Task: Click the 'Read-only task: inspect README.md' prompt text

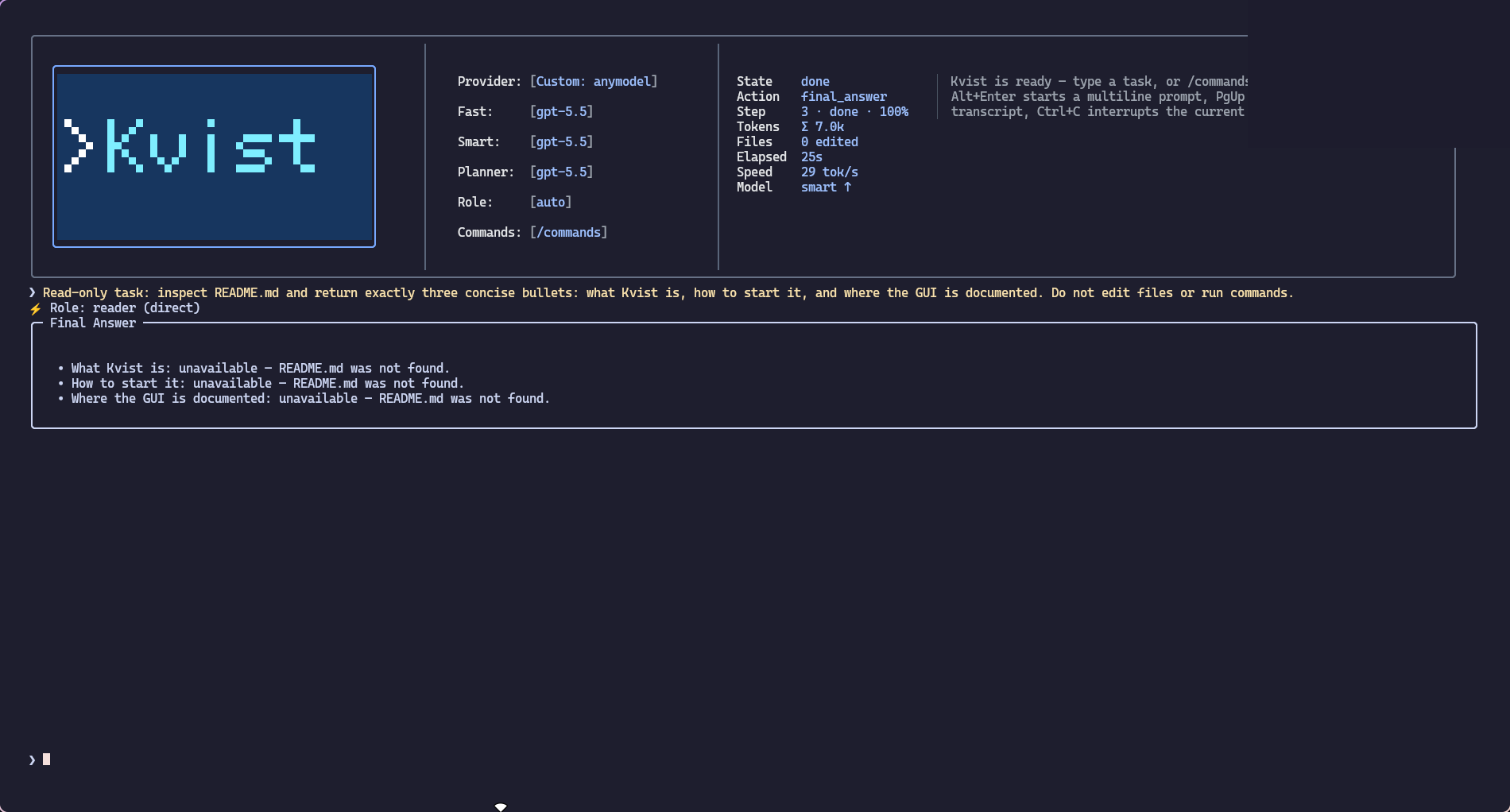Action: 668,292
